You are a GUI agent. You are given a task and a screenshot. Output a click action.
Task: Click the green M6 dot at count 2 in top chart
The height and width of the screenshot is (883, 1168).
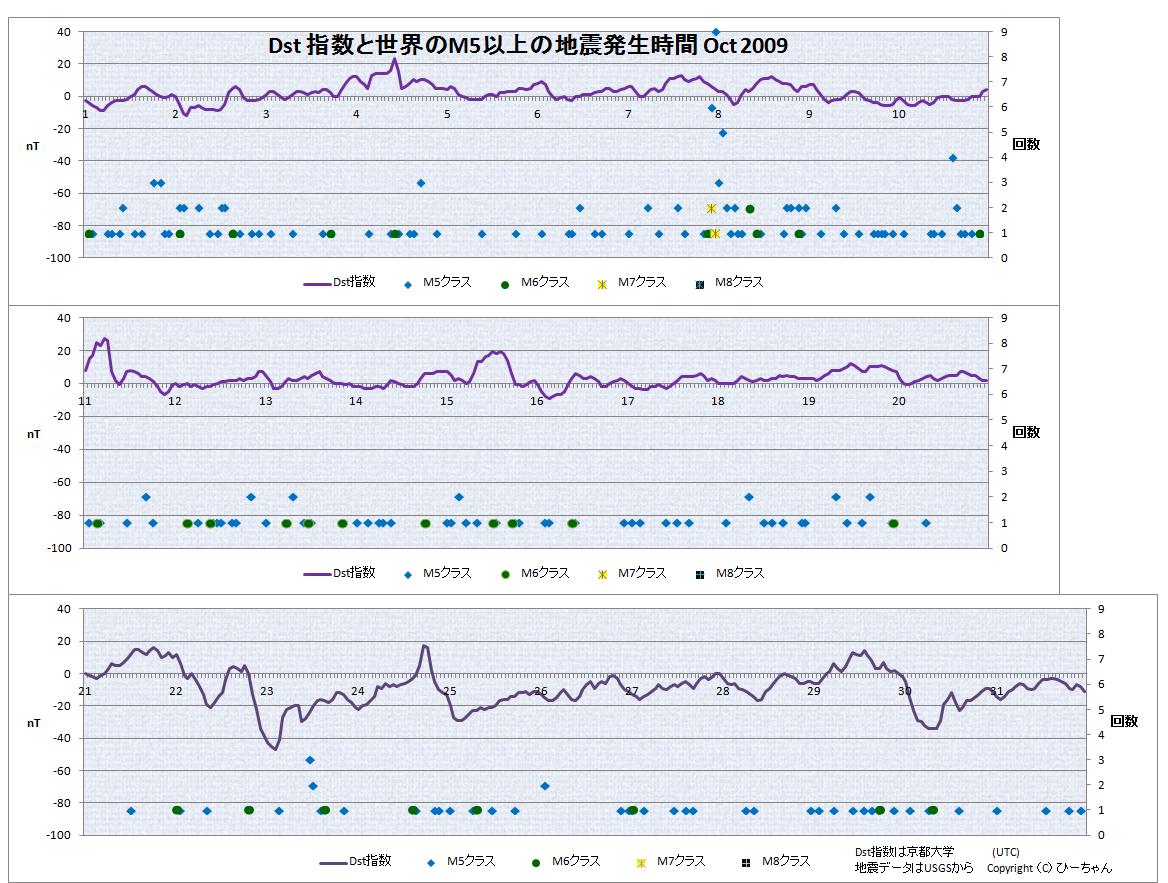tap(750, 209)
